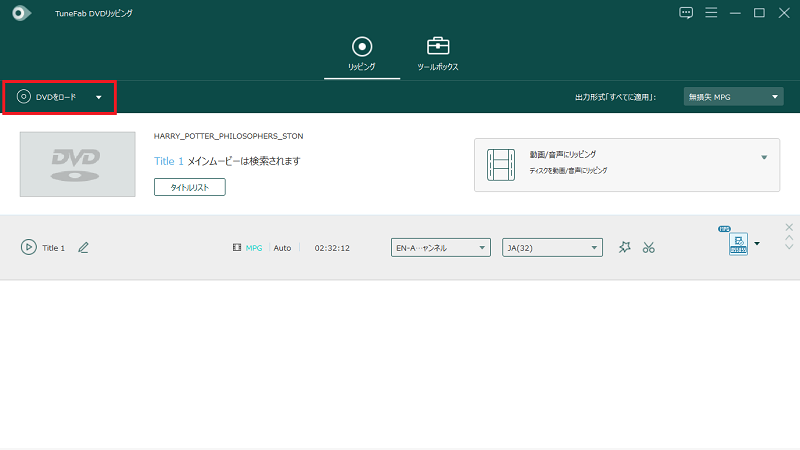Image resolution: width=800 pixels, height=450 pixels.
Task: Rename Title 1 with pencil icon
Action: [x=83, y=247]
